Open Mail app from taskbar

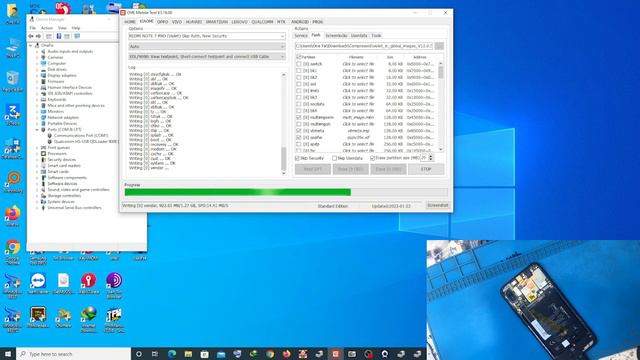point(221,354)
